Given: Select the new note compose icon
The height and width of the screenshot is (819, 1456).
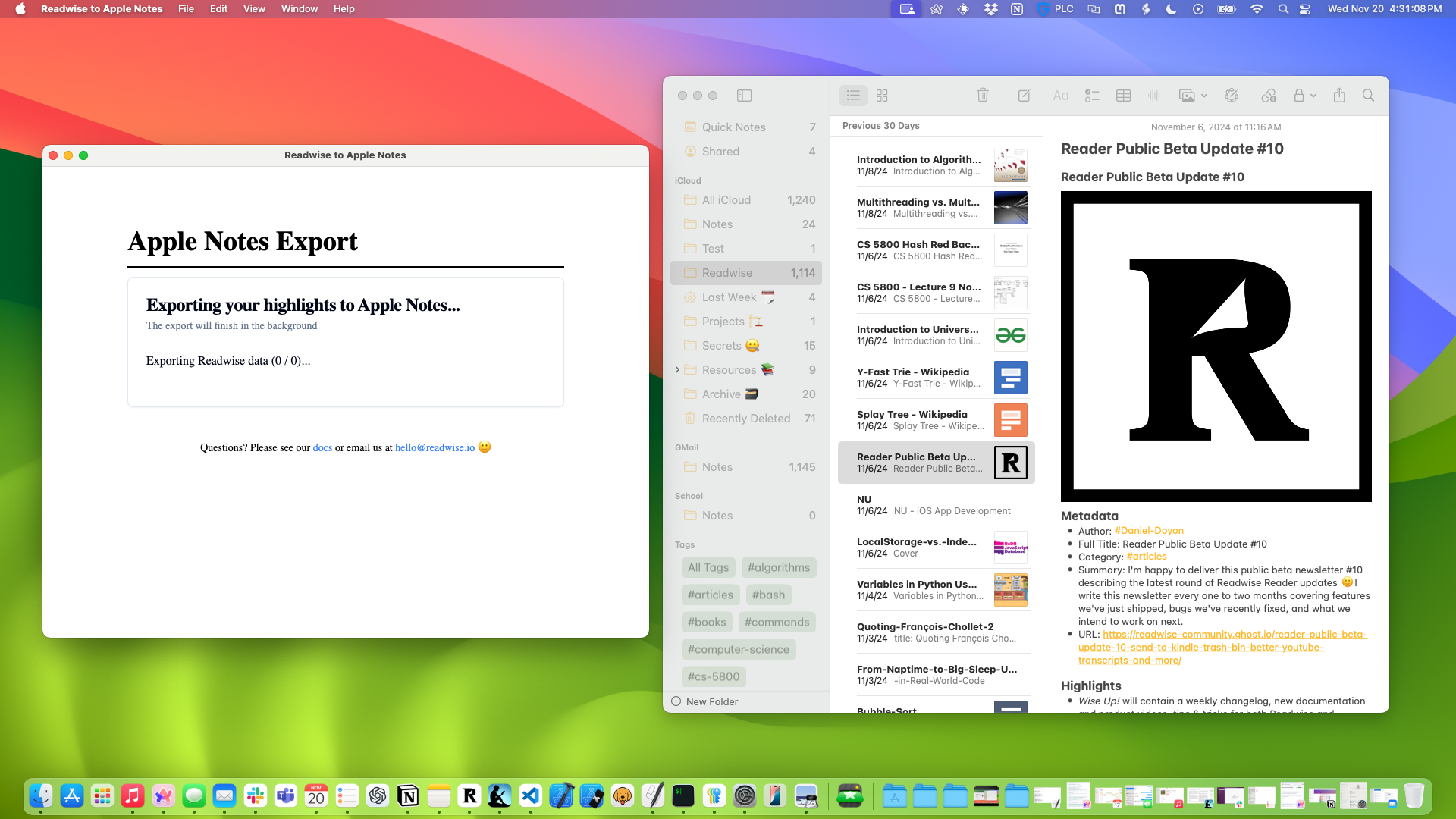Looking at the screenshot, I should [1025, 95].
